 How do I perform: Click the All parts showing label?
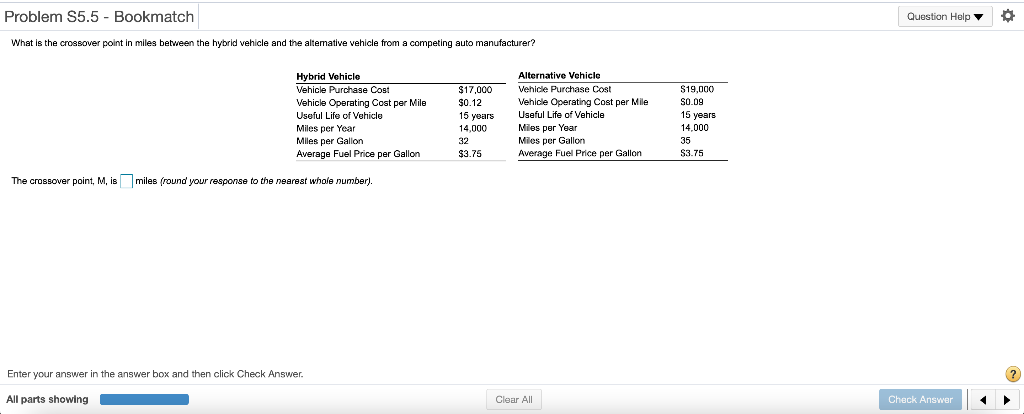point(47,400)
